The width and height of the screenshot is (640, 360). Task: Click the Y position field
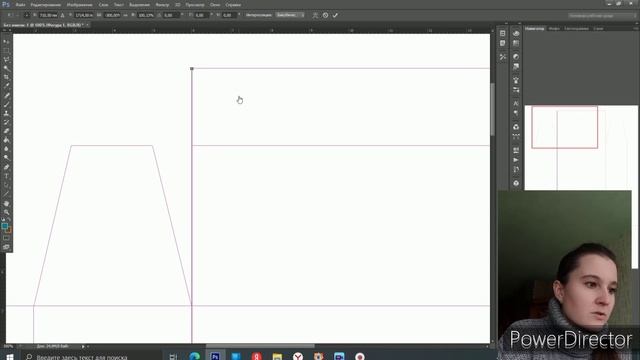click(84, 15)
